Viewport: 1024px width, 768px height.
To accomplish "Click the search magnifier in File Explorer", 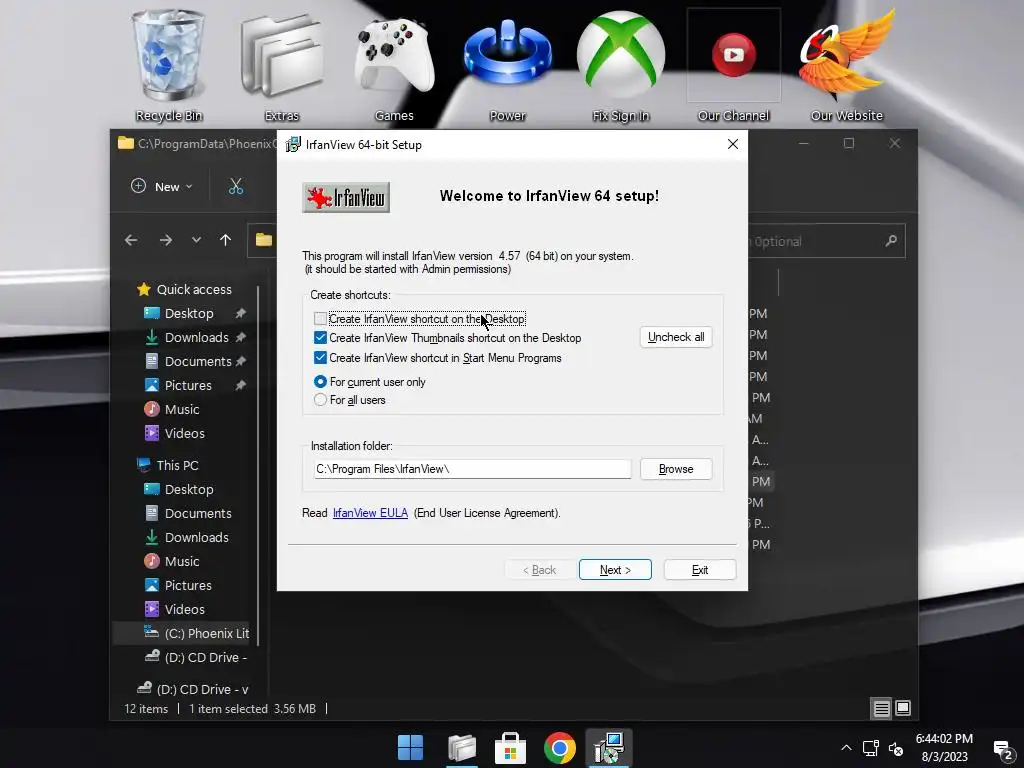I will [x=891, y=241].
